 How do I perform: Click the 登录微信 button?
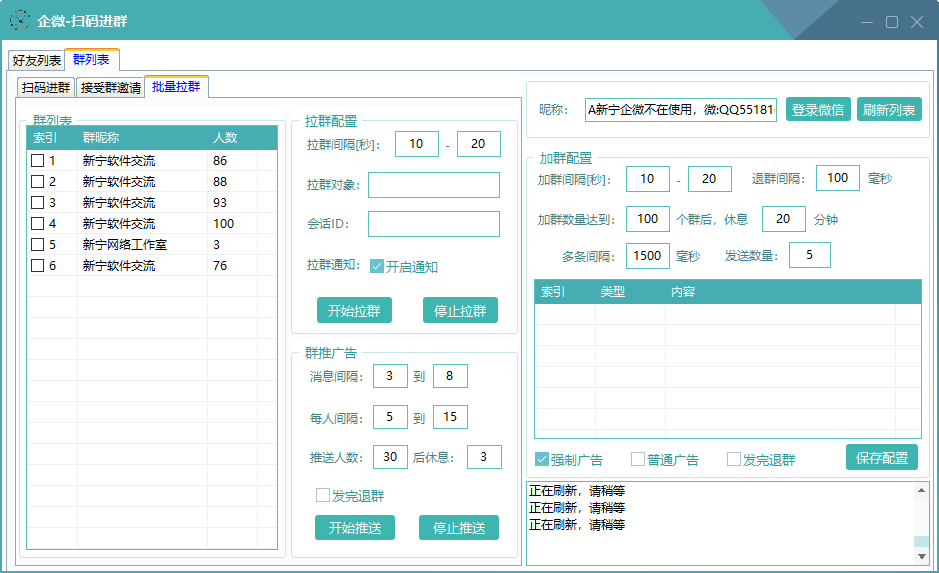(818, 110)
